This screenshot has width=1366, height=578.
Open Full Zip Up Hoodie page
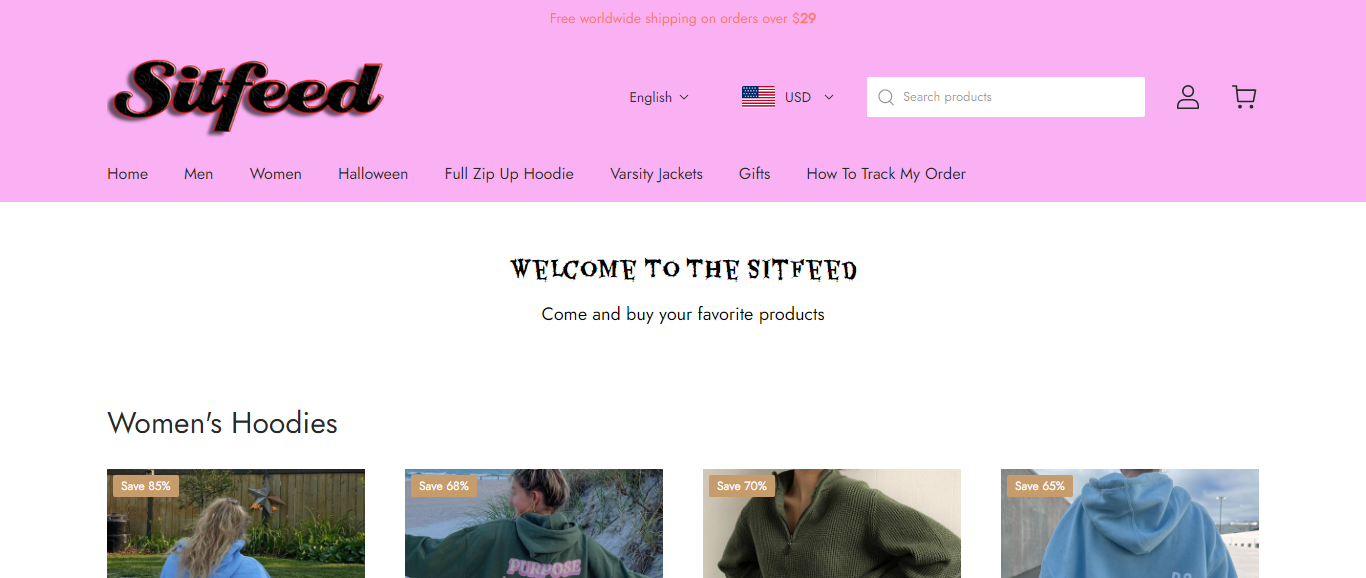point(509,174)
